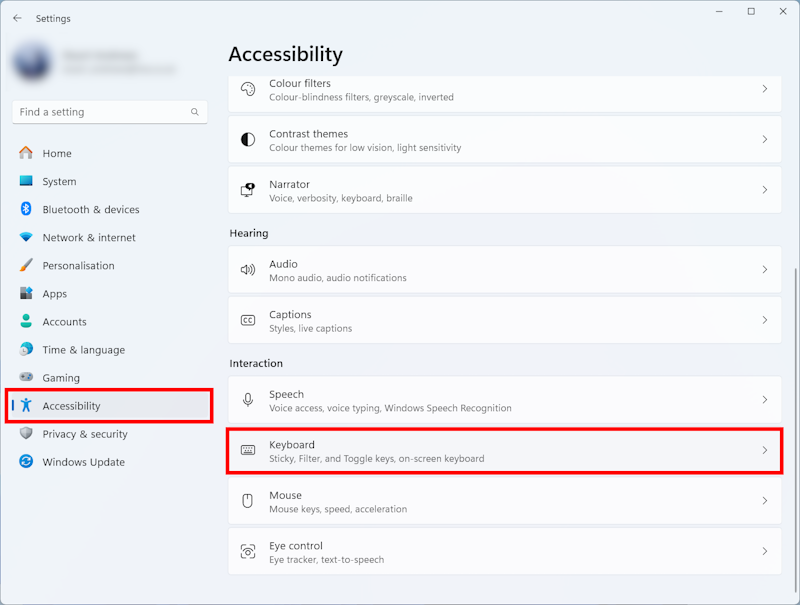The width and height of the screenshot is (800, 605).
Task: Click the Speech microphone icon
Action: tap(248, 400)
